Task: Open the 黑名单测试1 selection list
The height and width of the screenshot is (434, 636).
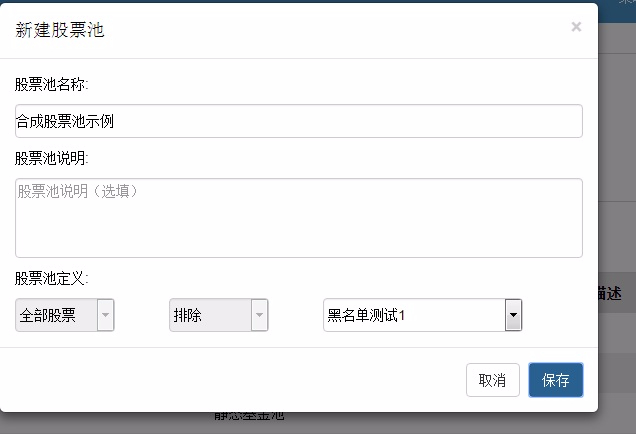Action: [414, 315]
